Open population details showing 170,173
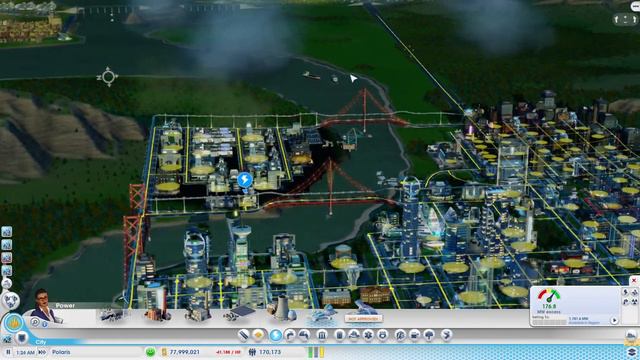 tap(265, 352)
